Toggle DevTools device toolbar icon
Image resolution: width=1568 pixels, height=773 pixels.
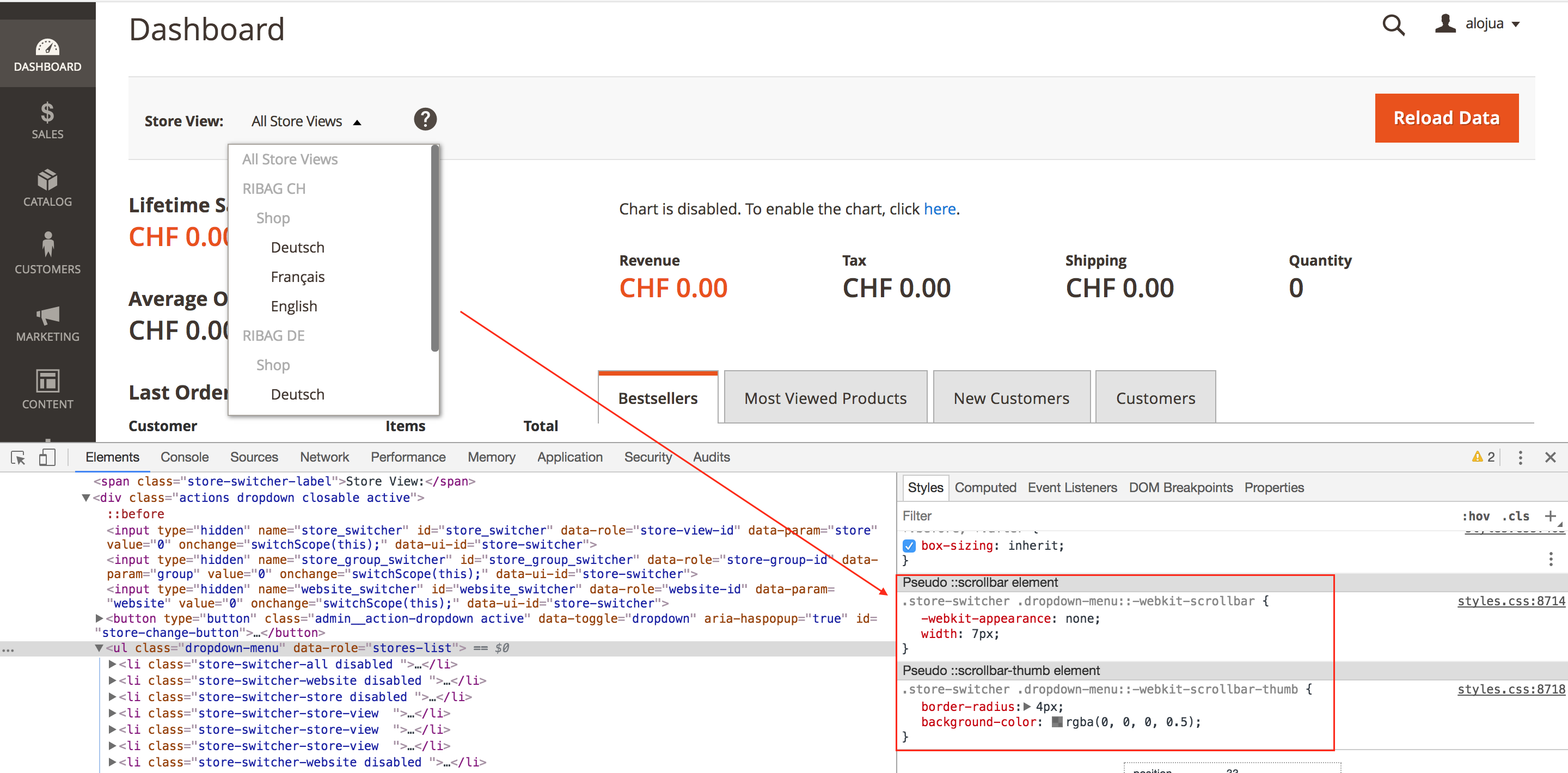pos(47,457)
